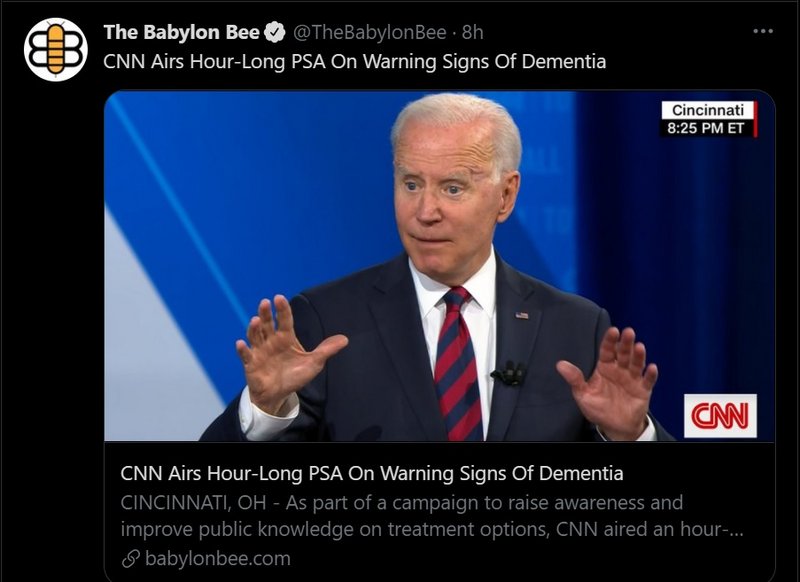Image resolution: width=800 pixels, height=582 pixels.
Task: Open the babylonbee.com domain link
Action: coord(218,559)
